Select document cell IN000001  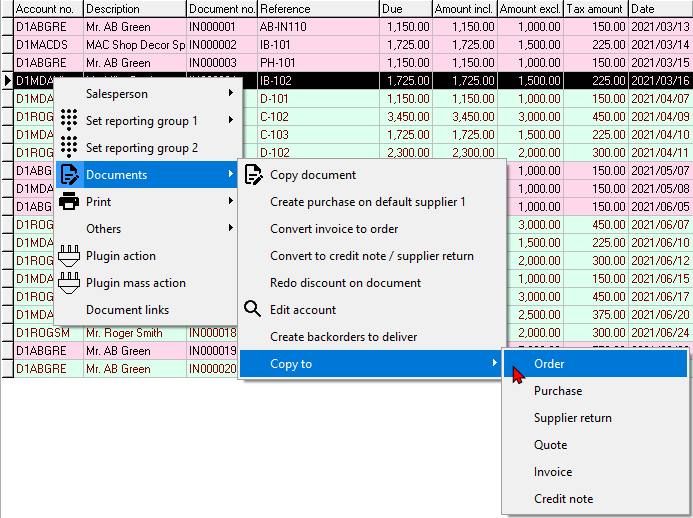[x=222, y=27]
